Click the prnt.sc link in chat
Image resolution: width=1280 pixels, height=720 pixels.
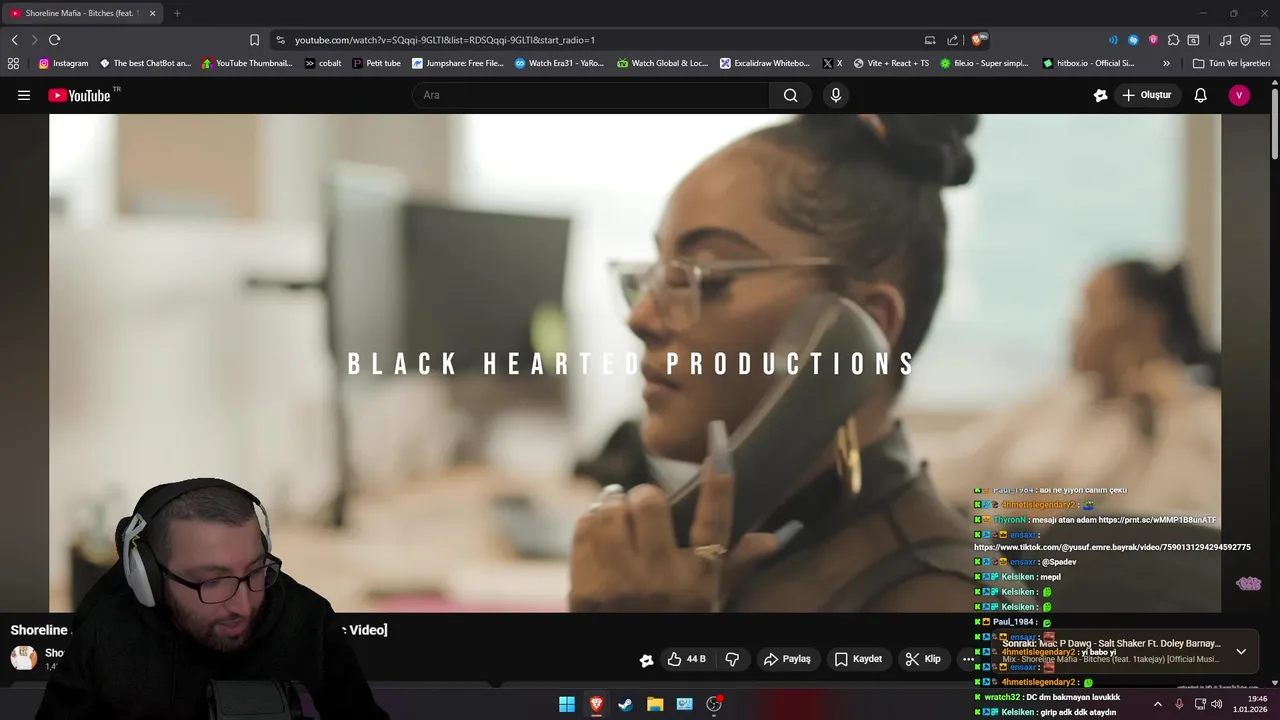point(1157,520)
